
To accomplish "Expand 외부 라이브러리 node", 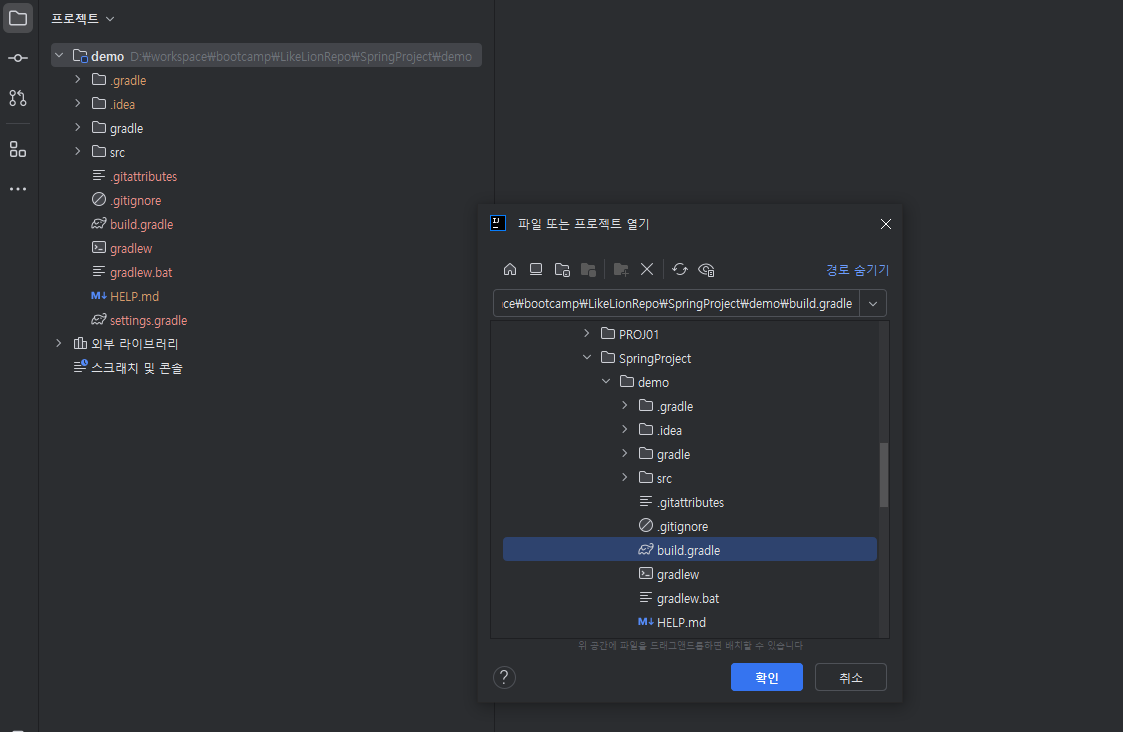I will pyautogui.click(x=59, y=344).
